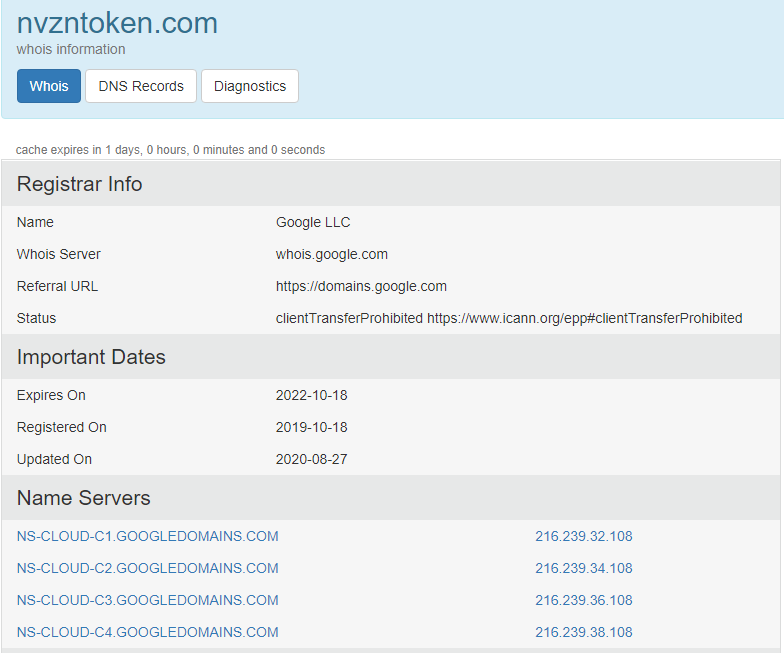The image size is (784, 653).
Task: Select the Whois tab
Action: click(x=48, y=86)
